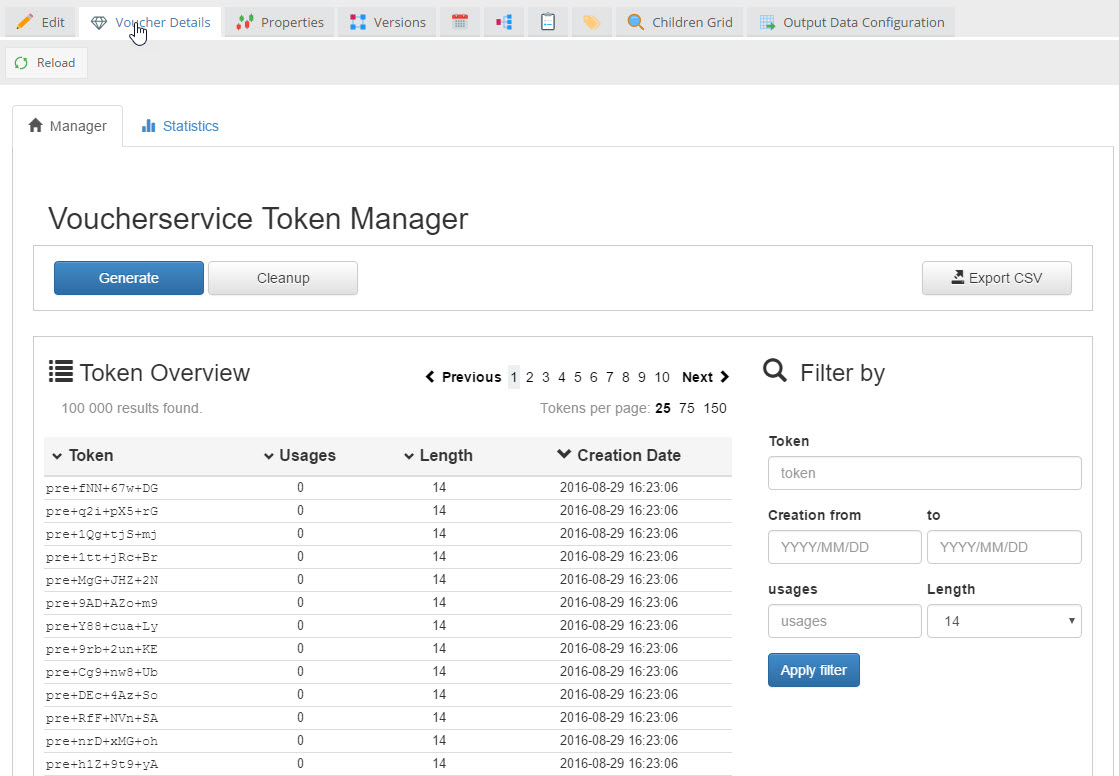Focus the Creation from date field

844,547
